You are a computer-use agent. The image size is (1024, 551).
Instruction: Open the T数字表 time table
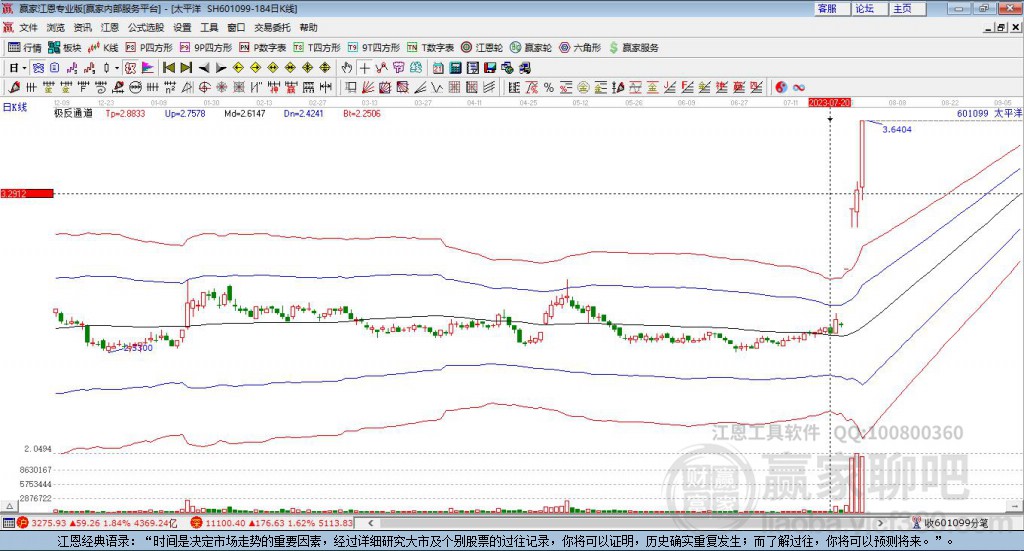(x=430, y=48)
